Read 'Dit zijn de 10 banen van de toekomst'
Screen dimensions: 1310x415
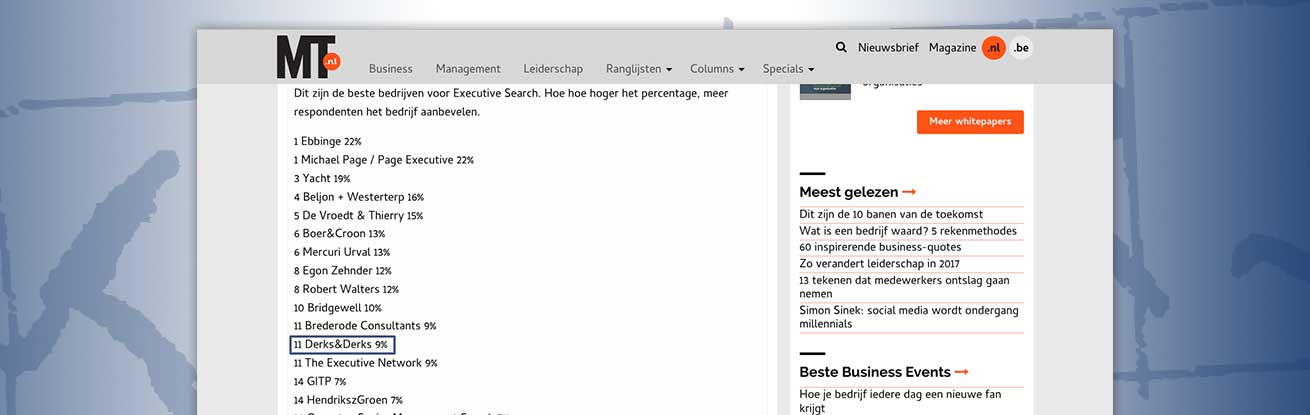(891, 214)
